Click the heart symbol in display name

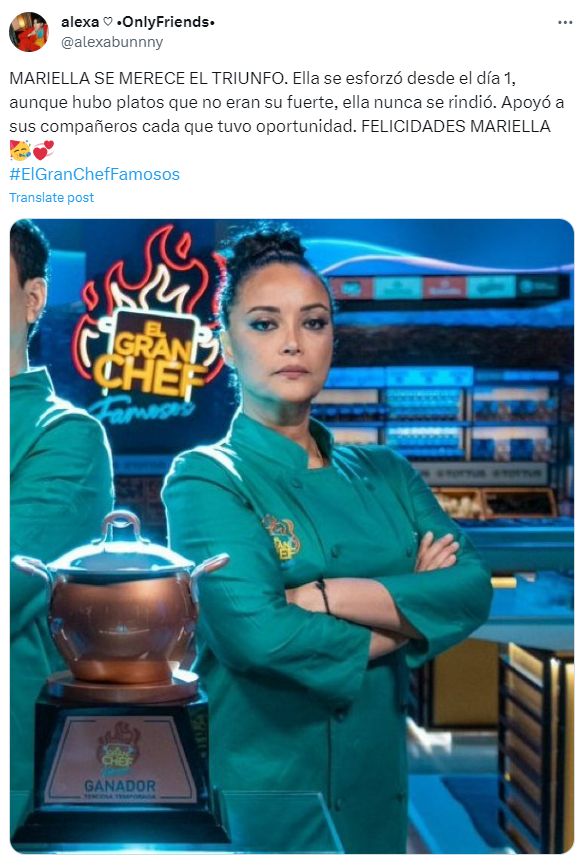coord(108,22)
